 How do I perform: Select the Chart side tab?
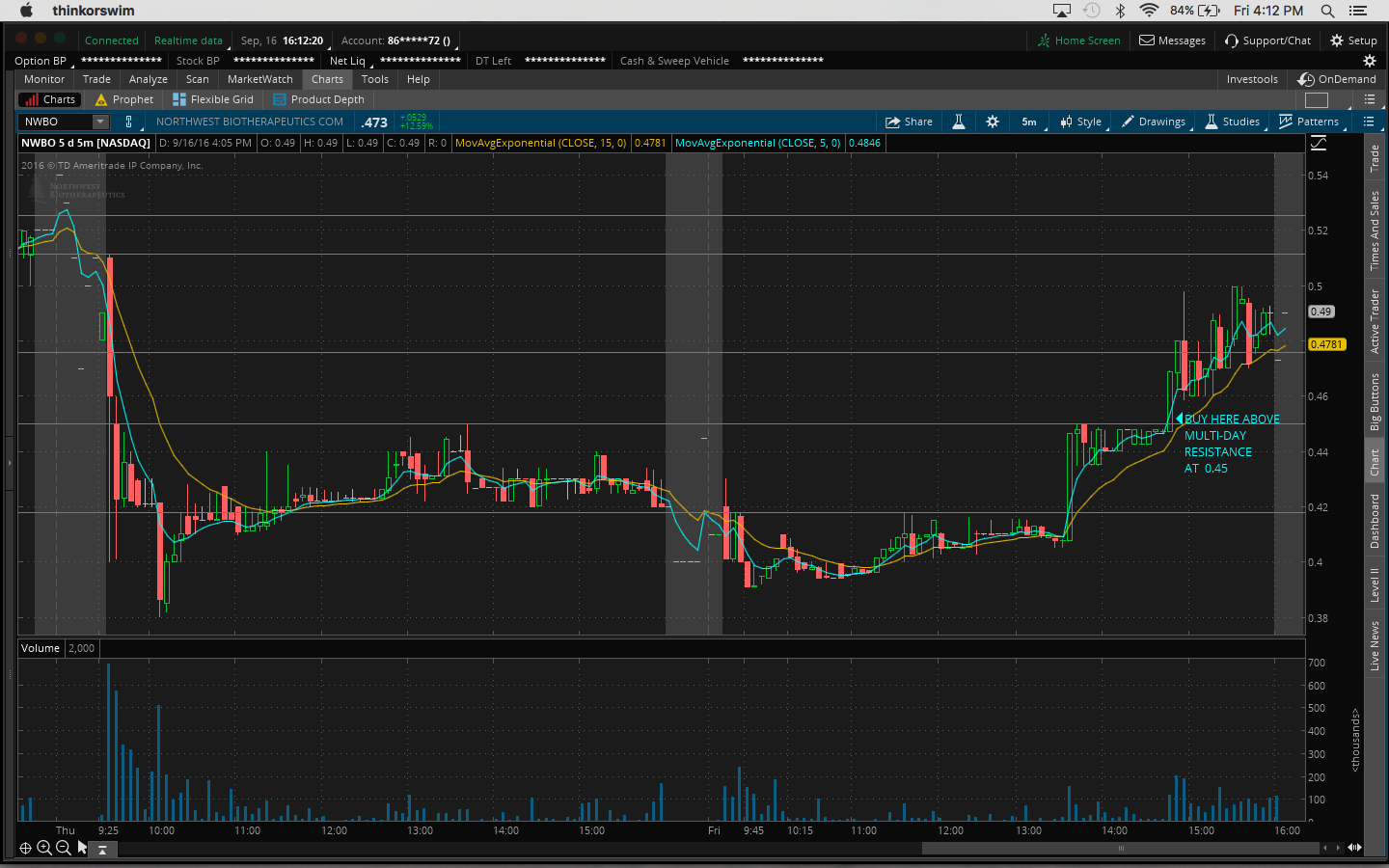pyautogui.click(x=1375, y=463)
